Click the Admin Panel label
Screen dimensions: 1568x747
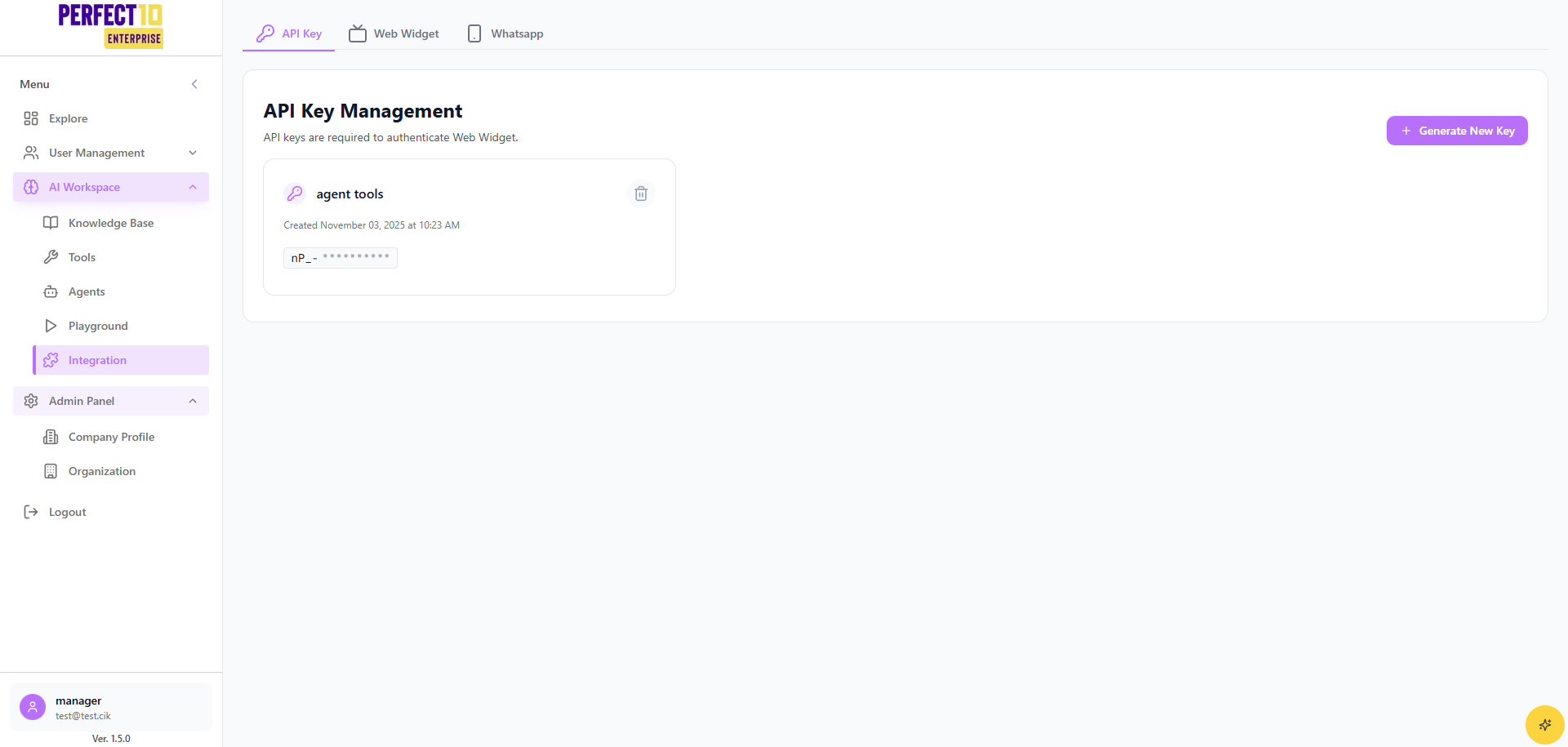(x=82, y=401)
